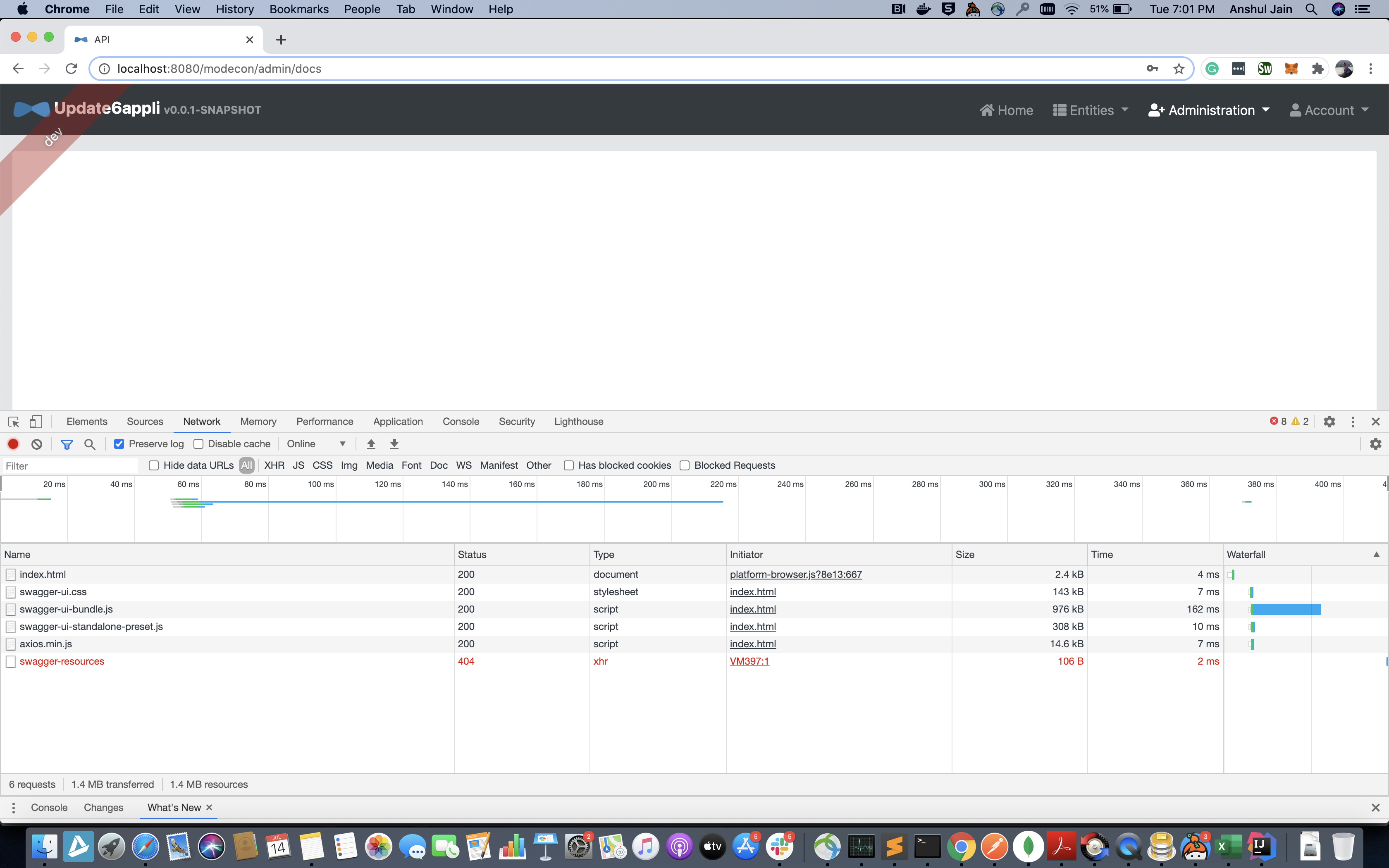1389x868 pixels.
Task: Open DevTools settings gear
Action: 1329,421
